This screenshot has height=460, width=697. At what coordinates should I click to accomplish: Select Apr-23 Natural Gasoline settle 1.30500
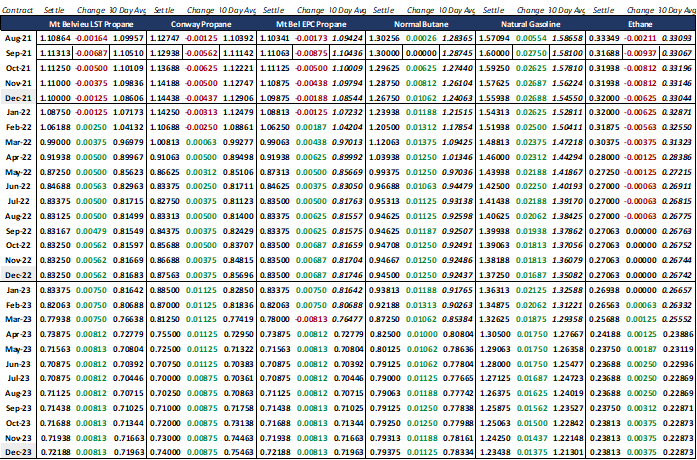tap(495, 334)
